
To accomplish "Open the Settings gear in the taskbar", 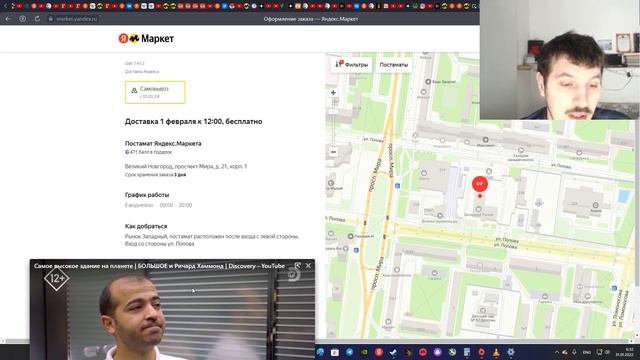I will click(x=511, y=352).
